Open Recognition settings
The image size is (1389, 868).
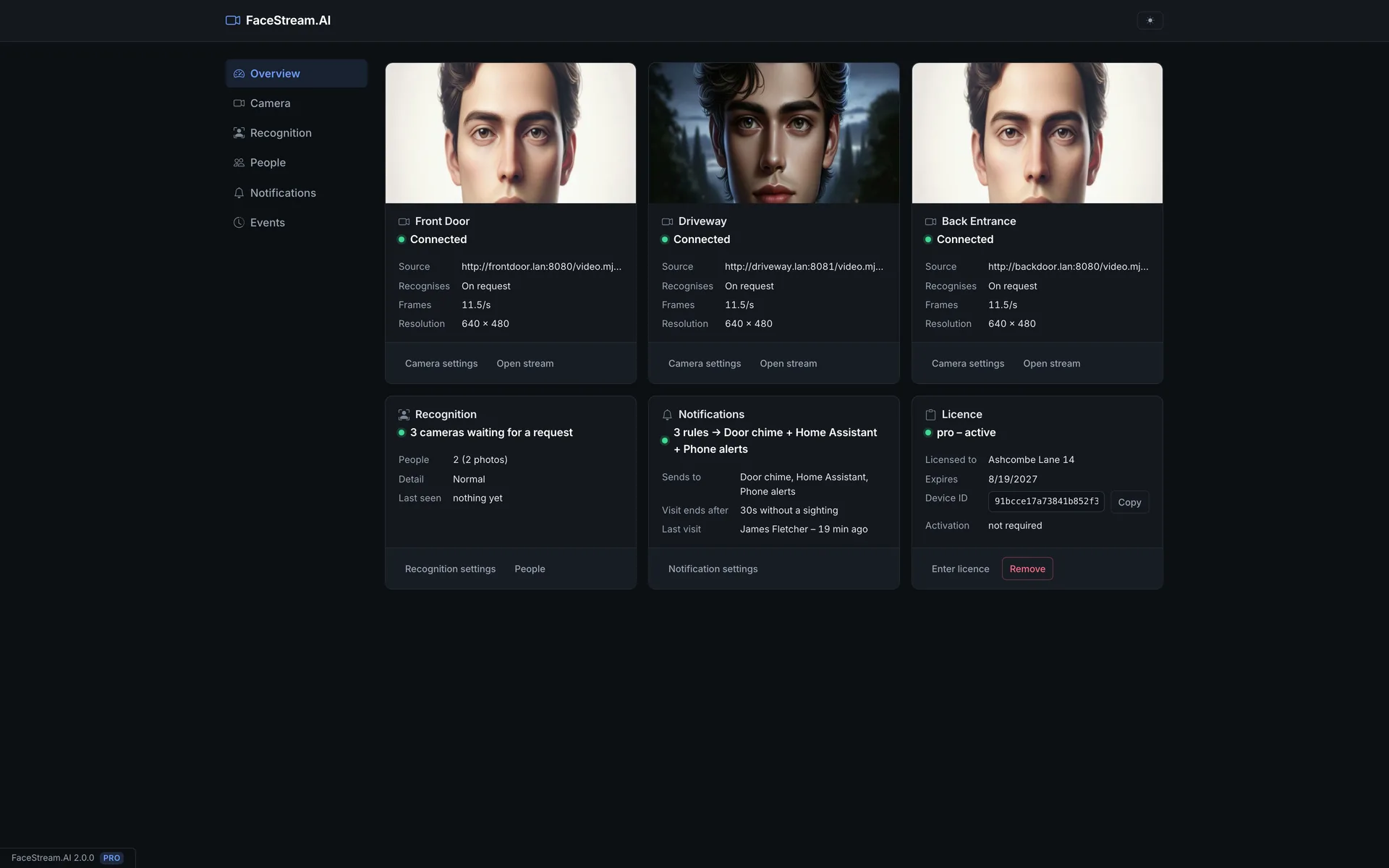[451, 569]
